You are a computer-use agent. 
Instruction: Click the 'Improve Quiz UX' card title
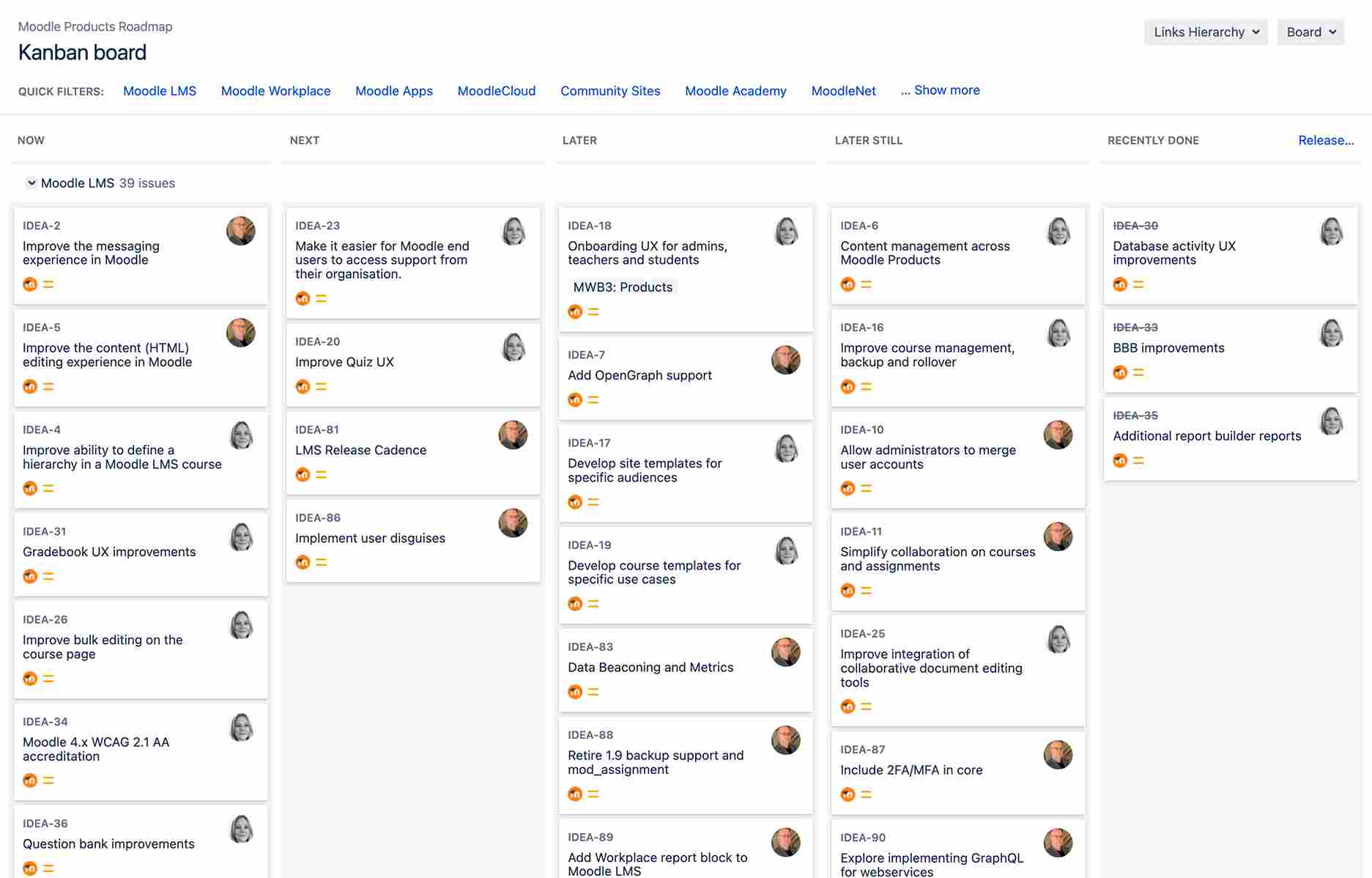[x=344, y=362]
